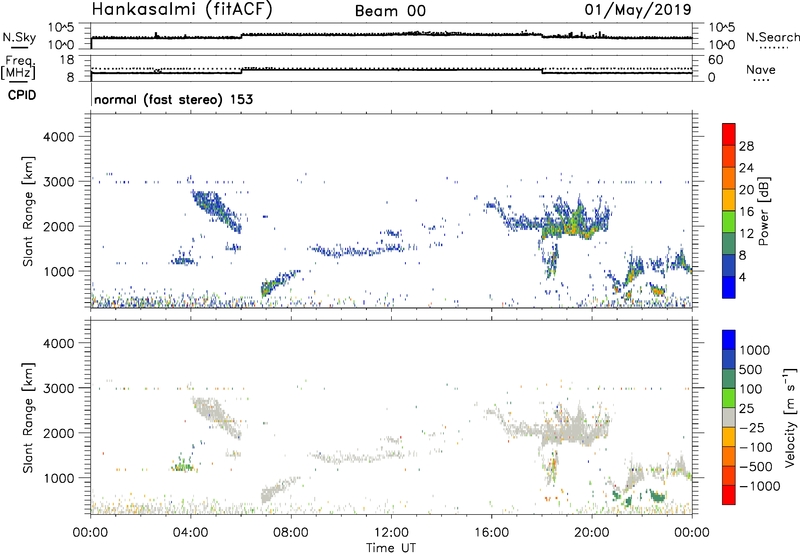
Task: Click the blue top of Velocity colorbar
Action: pyautogui.click(x=729, y=340)
